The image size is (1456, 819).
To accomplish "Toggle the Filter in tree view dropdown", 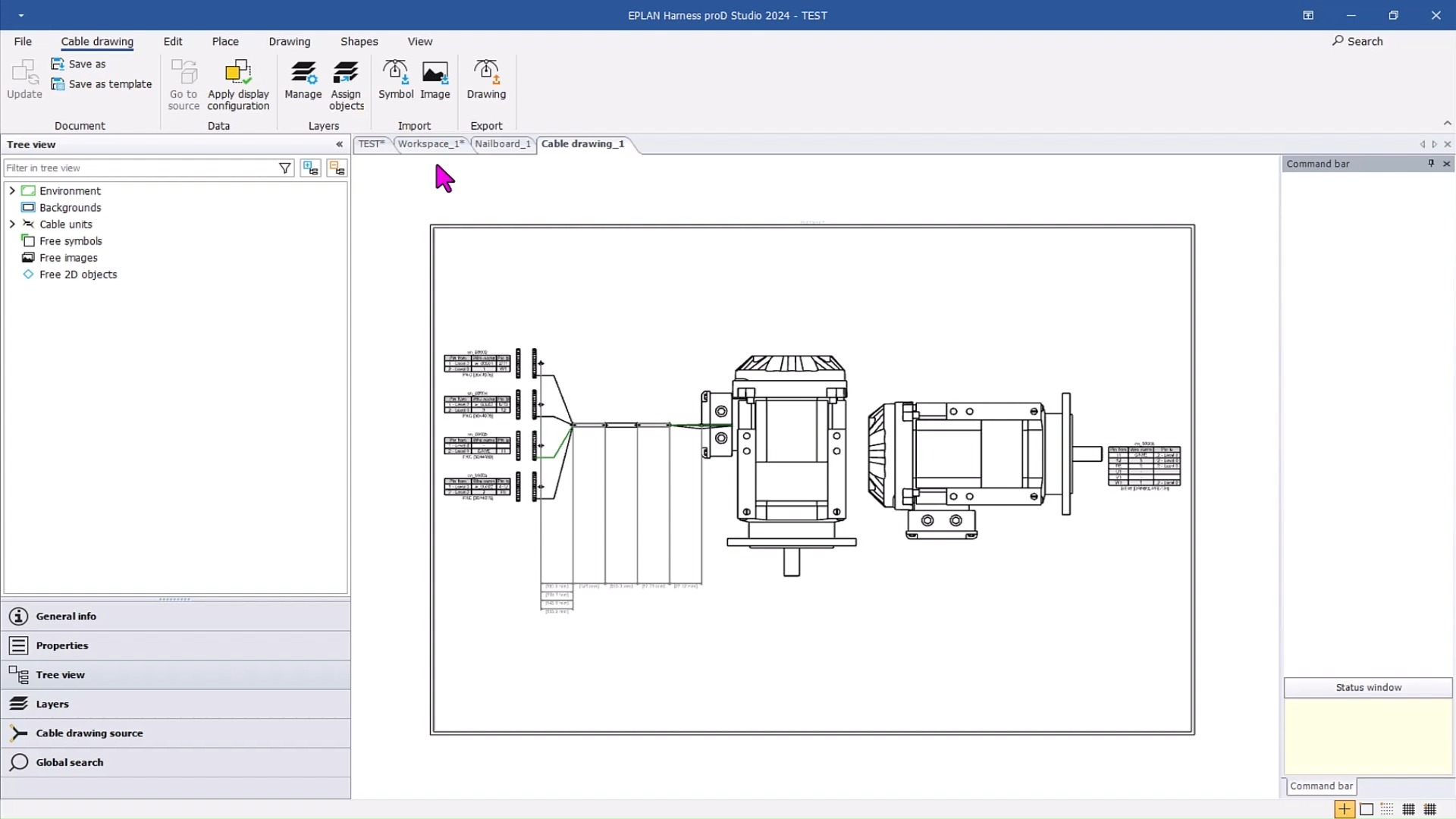I will 284,167.
